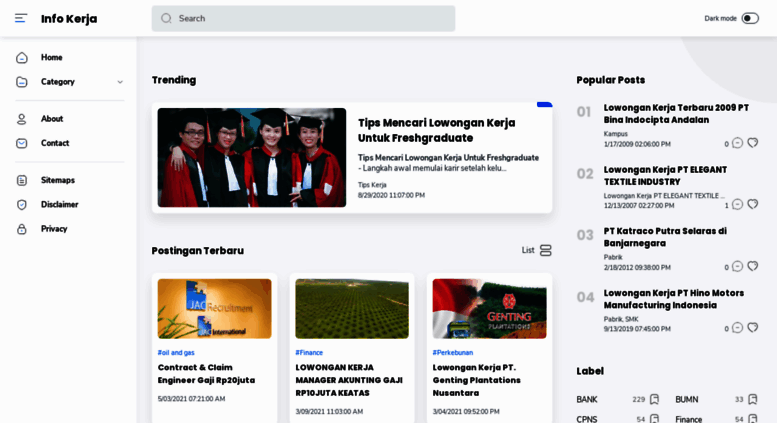Click the Category folder icon
777x423 pixels.
[22, 82]
